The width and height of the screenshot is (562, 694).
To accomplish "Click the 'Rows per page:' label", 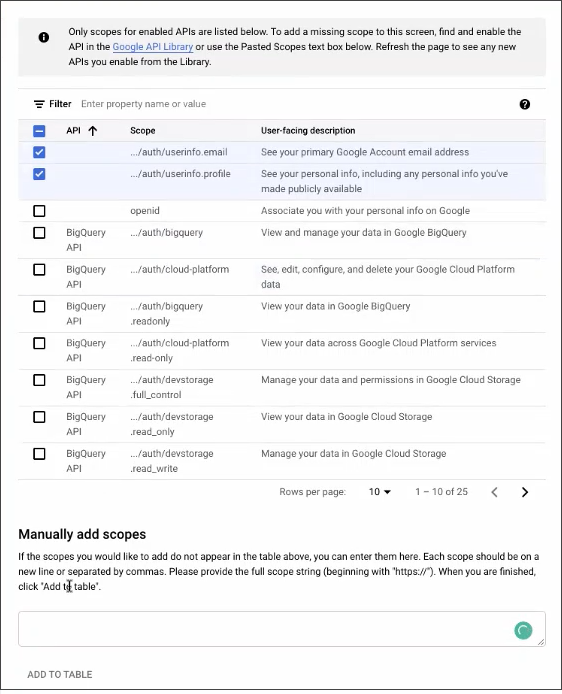I will tap(312, 492).
